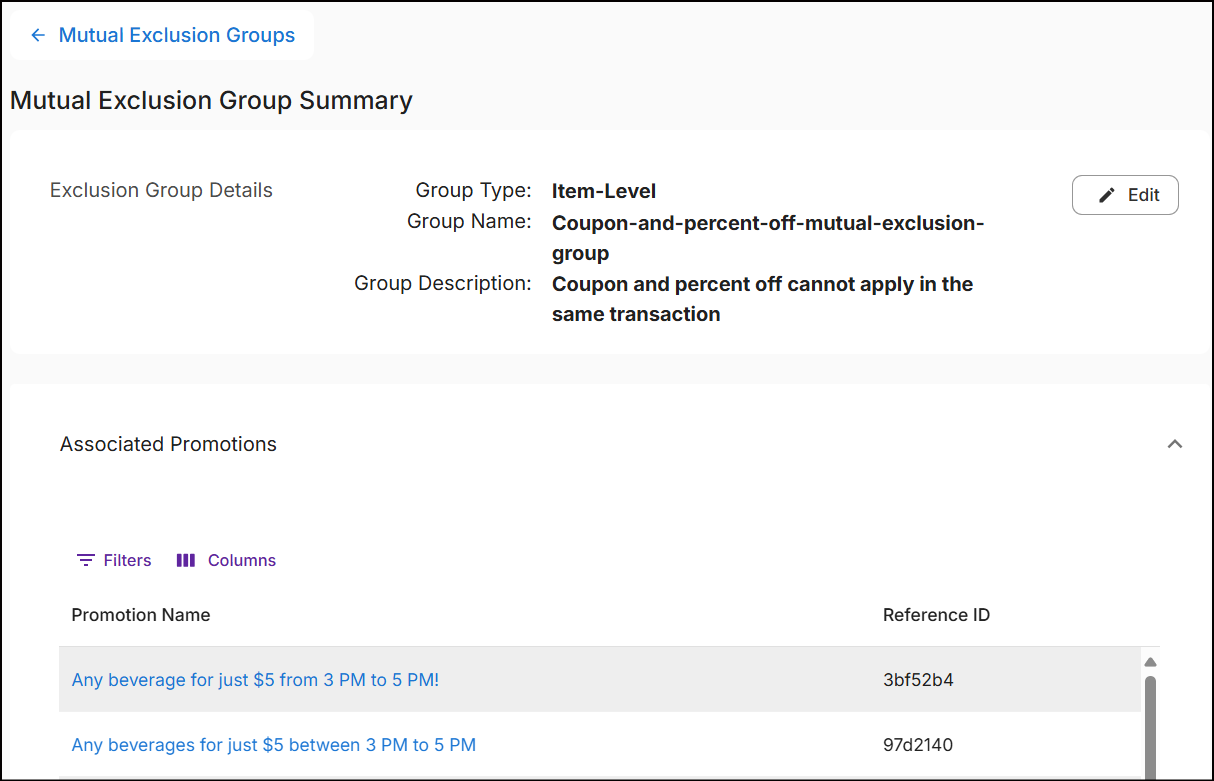Click the Columns bars icon

pyautogui.click(x=185, y=560)
